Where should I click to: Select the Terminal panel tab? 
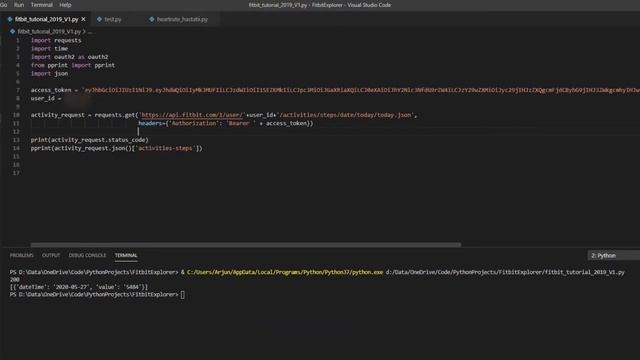coord(126,255)
